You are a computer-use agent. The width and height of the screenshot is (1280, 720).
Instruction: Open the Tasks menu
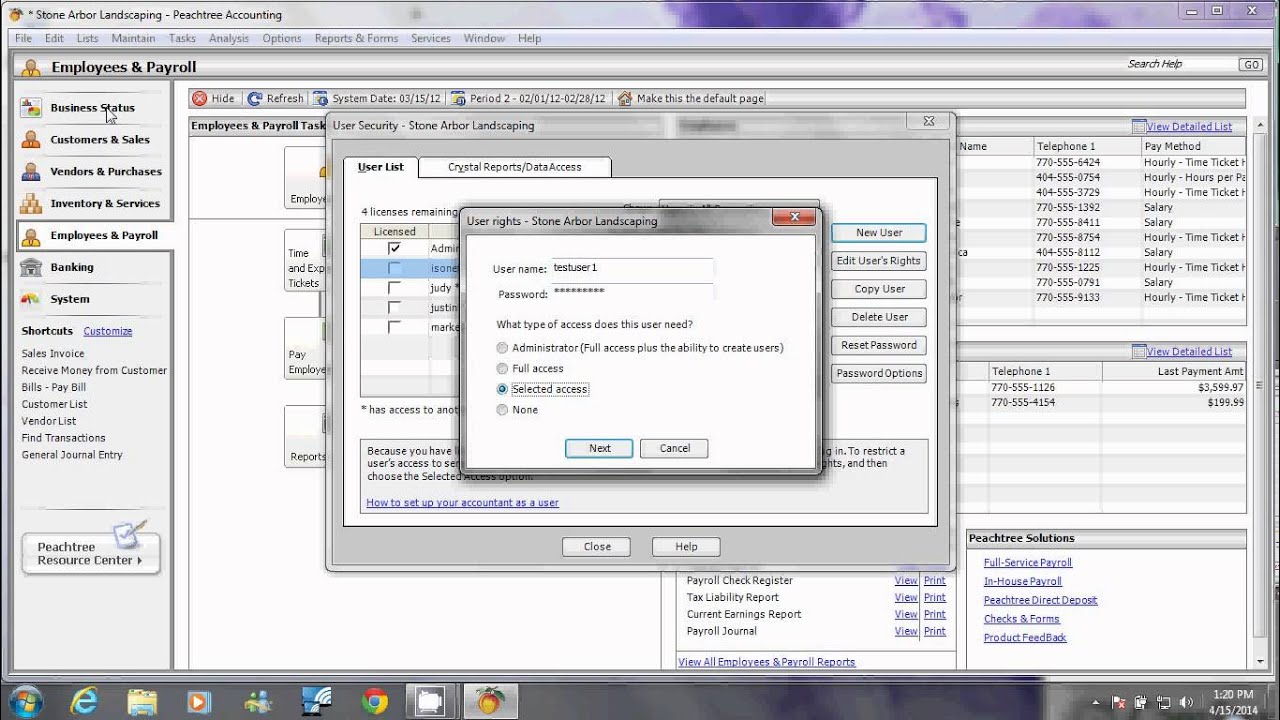[x=182, y=38]
